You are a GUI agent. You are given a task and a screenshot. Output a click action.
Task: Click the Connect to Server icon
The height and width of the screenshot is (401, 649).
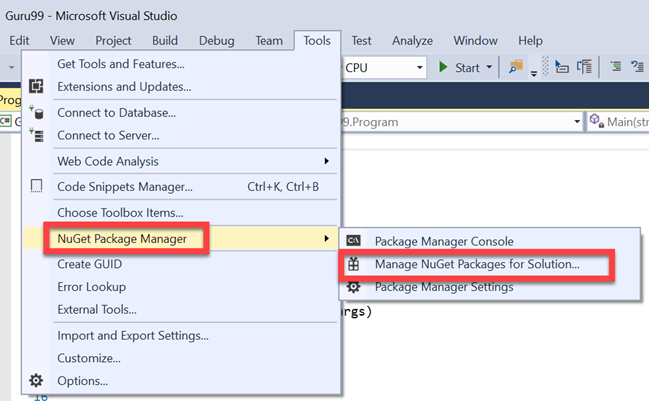click(37, 135)
